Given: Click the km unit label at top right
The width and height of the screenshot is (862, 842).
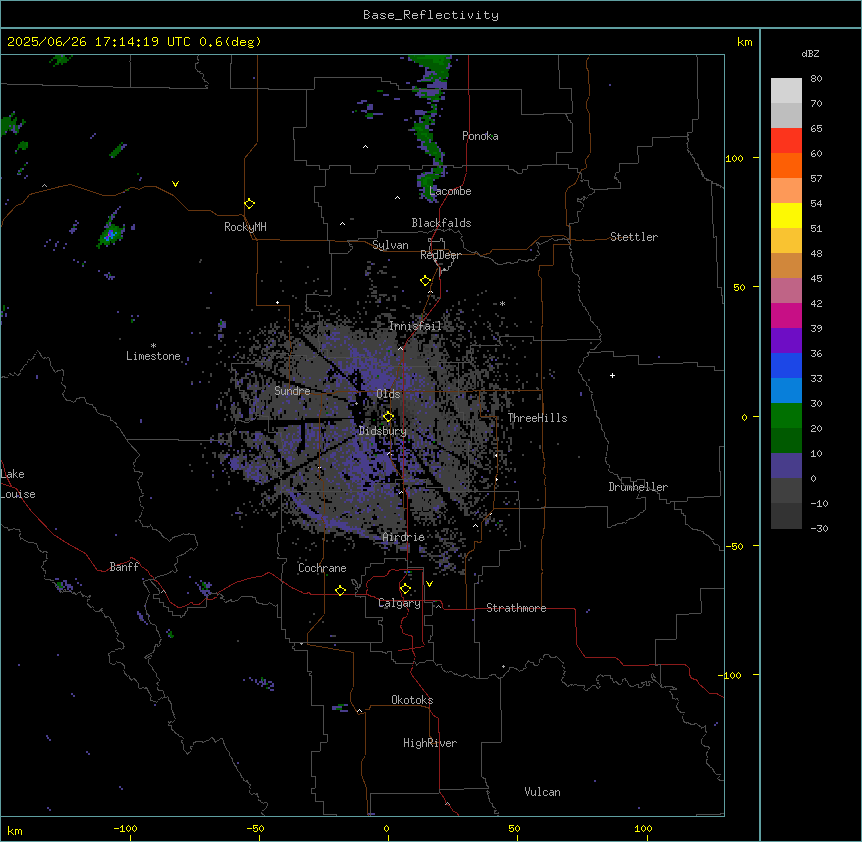Looking at the screenshot, I should (x=745, y=42).
